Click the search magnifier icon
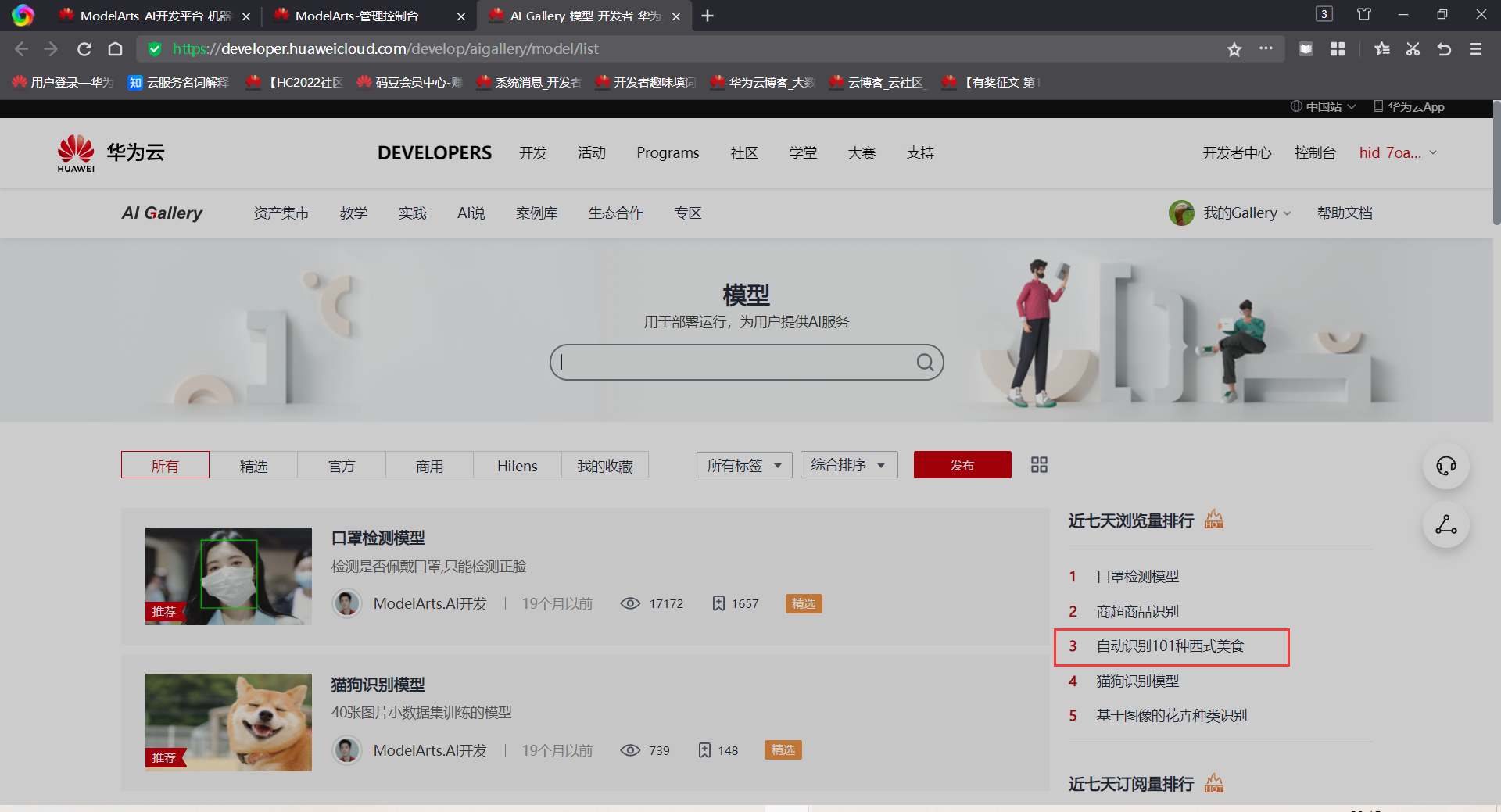Screen dimensions: 1501x812 pos(925,363)
